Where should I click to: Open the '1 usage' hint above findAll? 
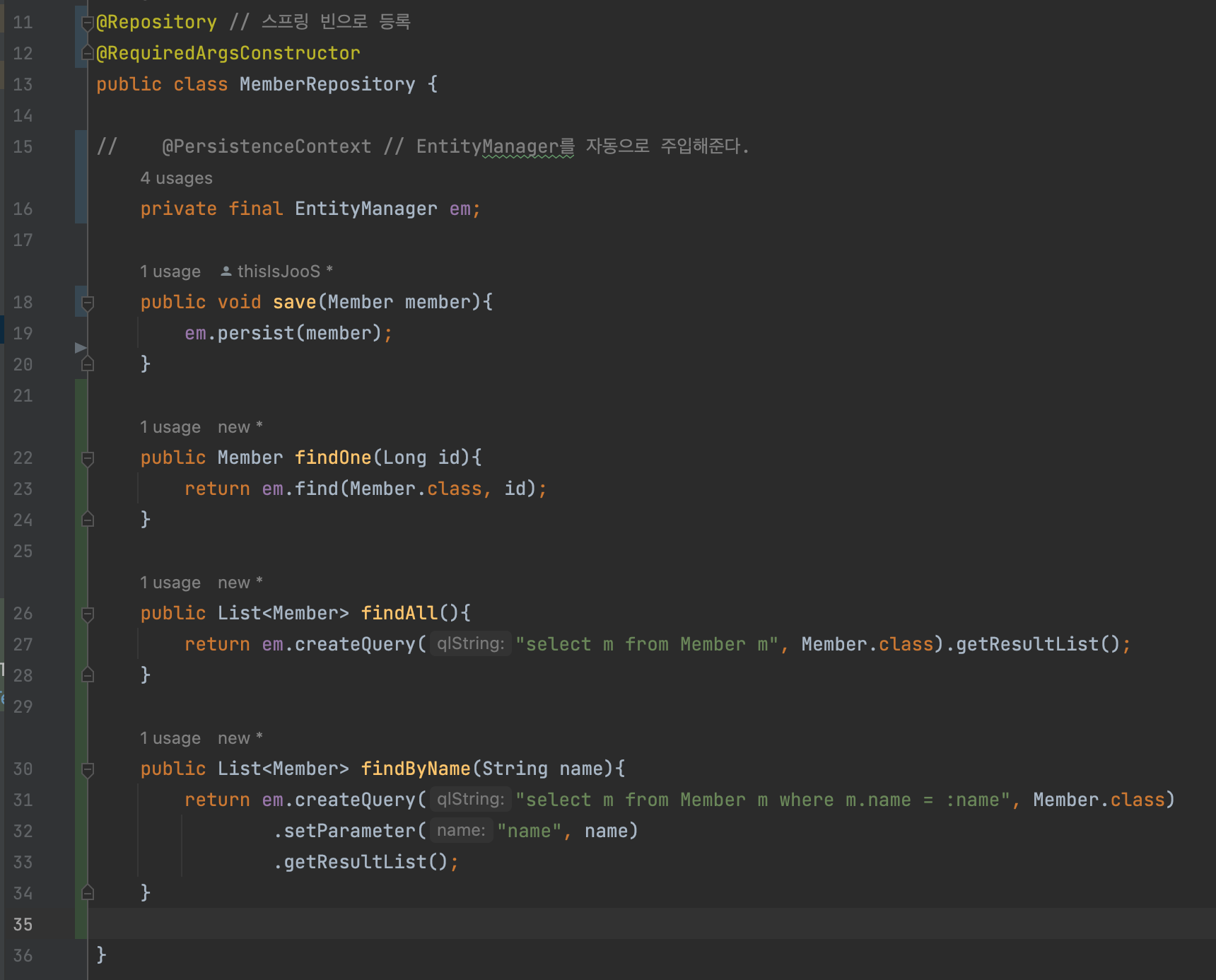[x=170, y=583]
